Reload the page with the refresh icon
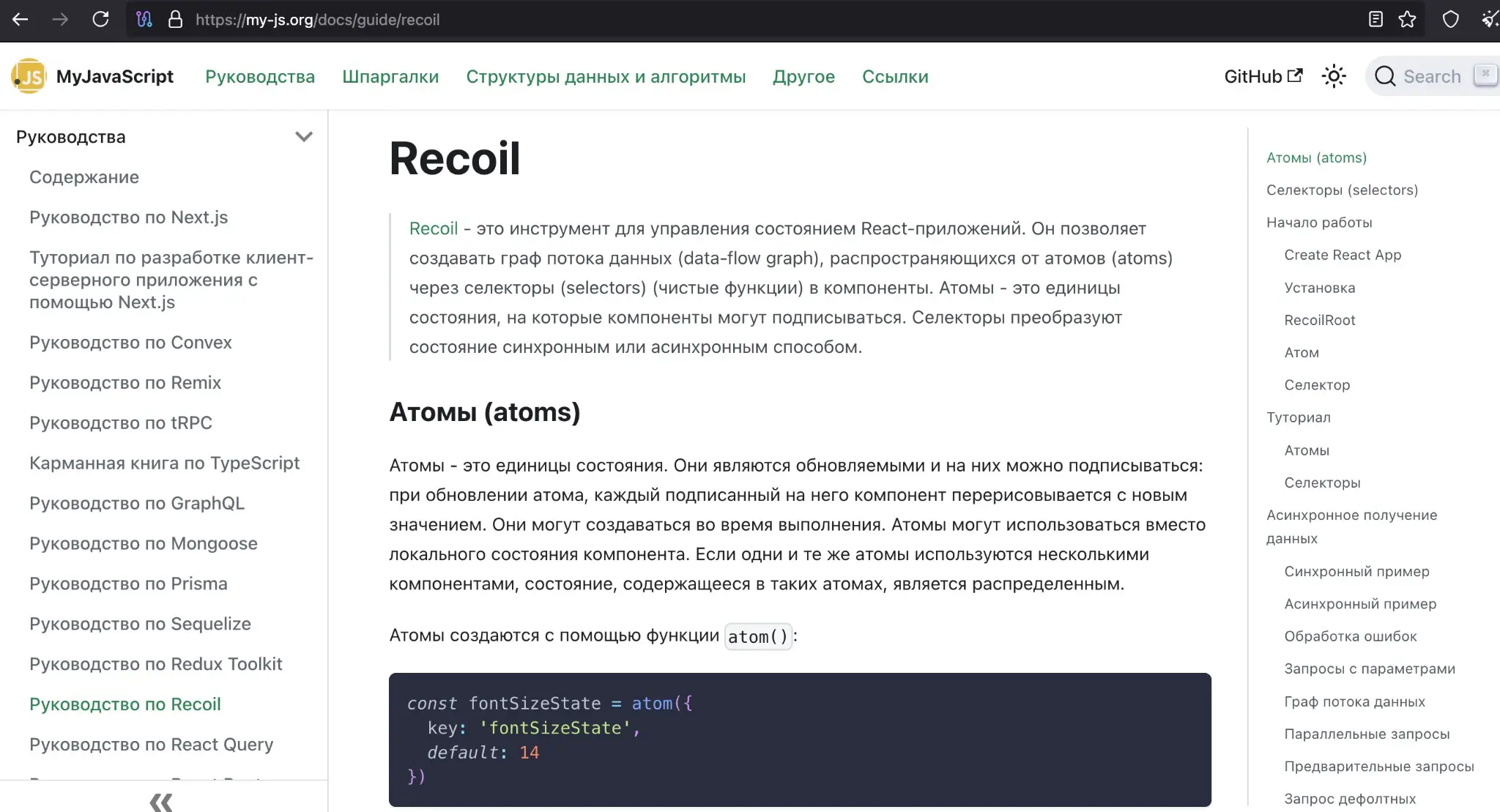 pos(100,20)
